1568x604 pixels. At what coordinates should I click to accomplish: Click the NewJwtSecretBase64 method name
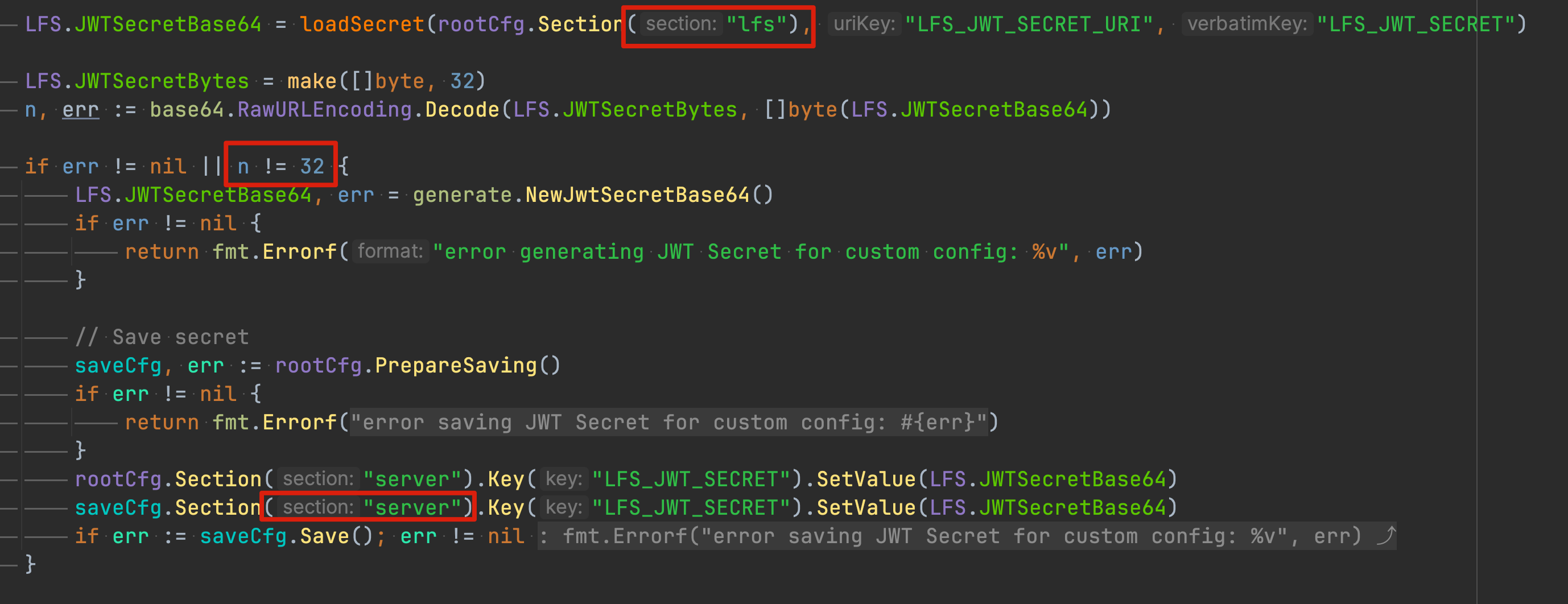click(637, 195)
